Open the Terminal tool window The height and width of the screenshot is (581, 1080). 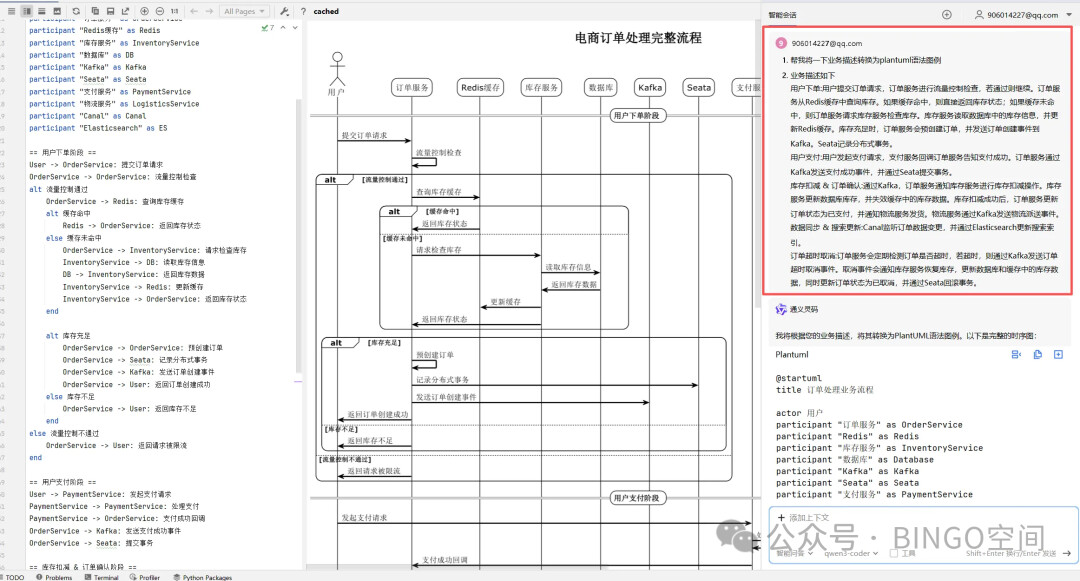pos(102,577)
